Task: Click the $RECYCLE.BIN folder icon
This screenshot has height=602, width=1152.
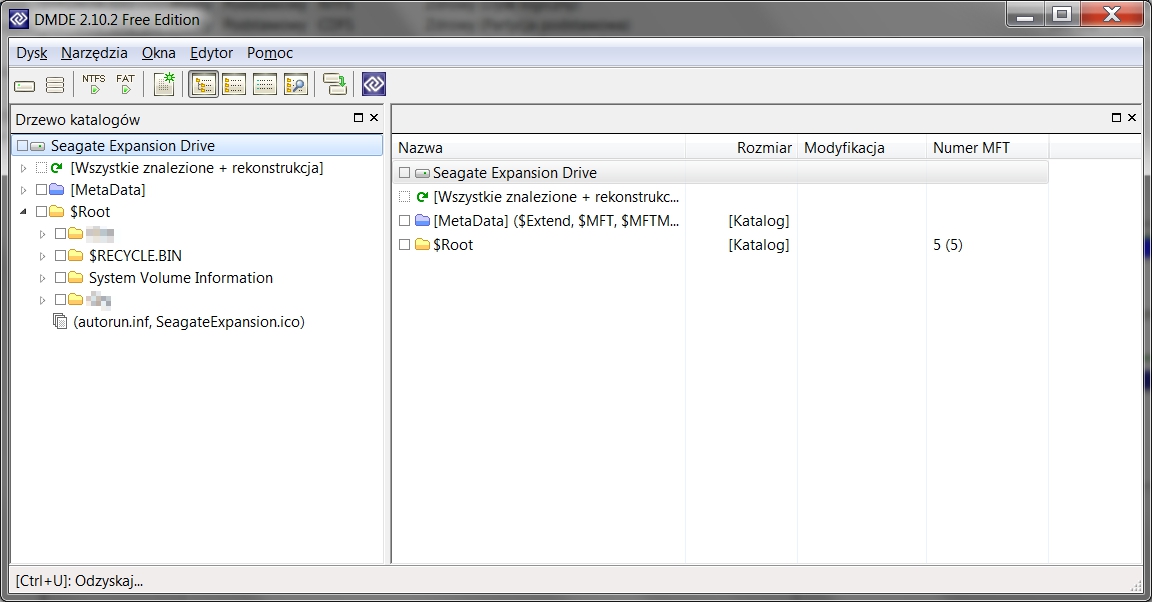Action: point(76,256)
